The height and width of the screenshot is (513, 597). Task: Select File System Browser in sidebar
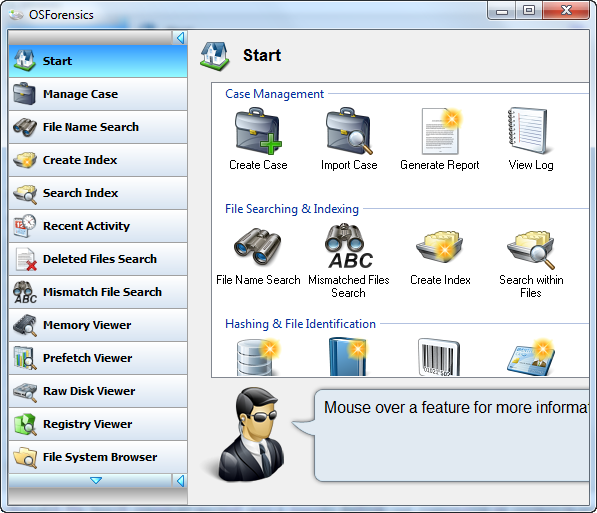98,457
